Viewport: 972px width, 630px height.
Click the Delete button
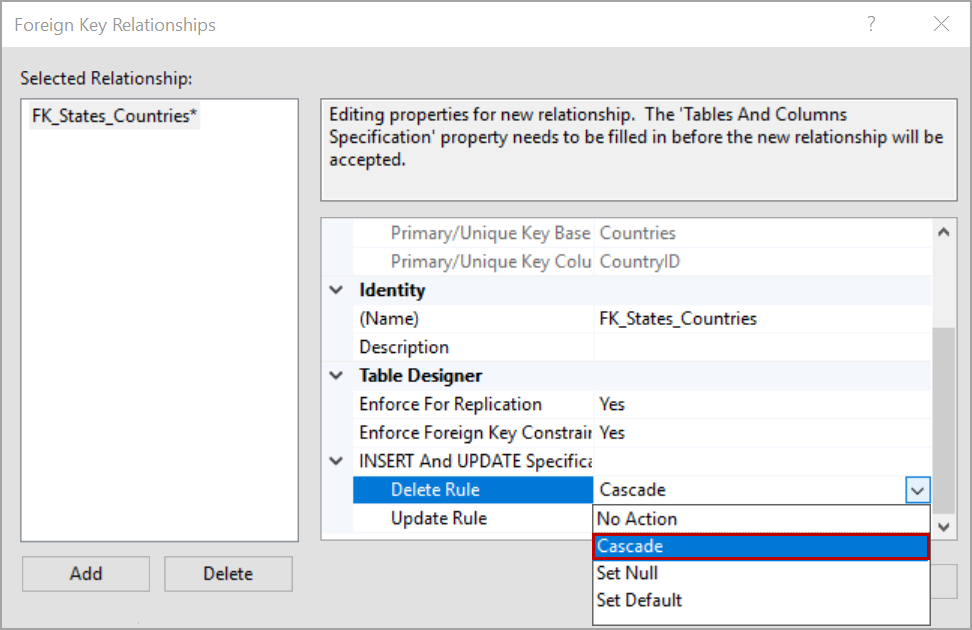pyautogui.click(x=228, y=573)
